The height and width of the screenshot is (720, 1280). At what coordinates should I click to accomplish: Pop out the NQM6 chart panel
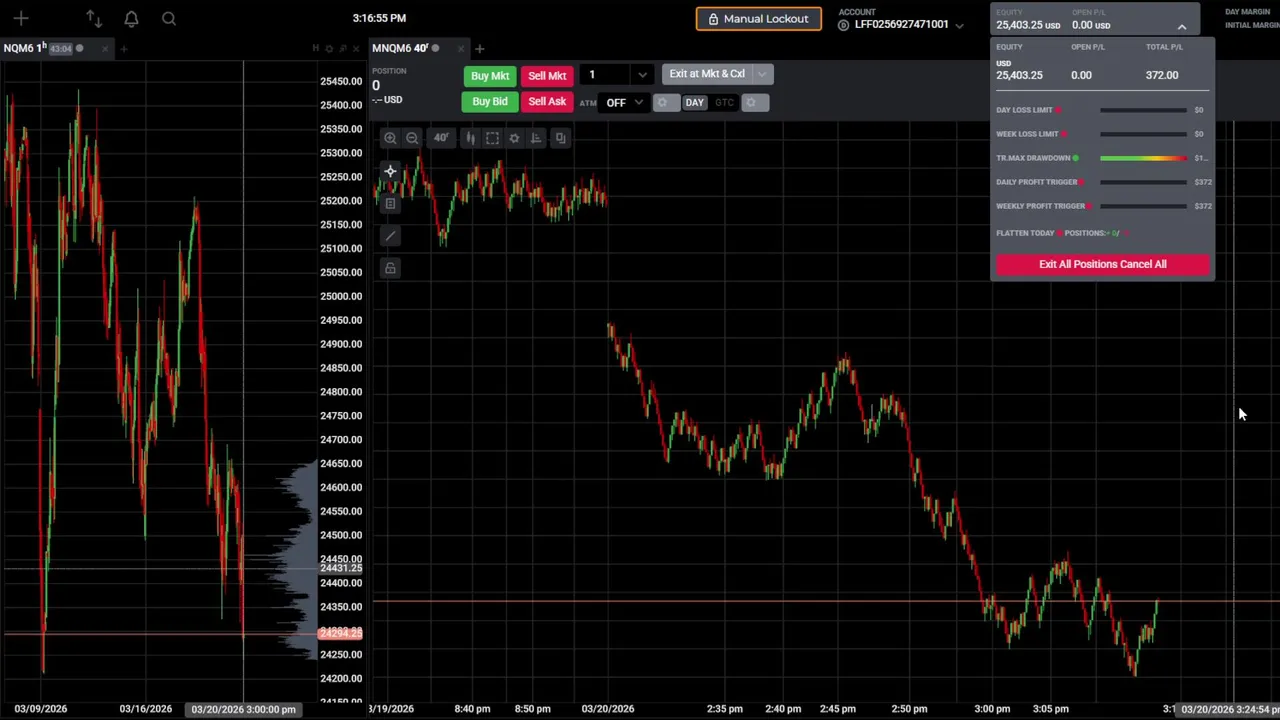(343, 48)
